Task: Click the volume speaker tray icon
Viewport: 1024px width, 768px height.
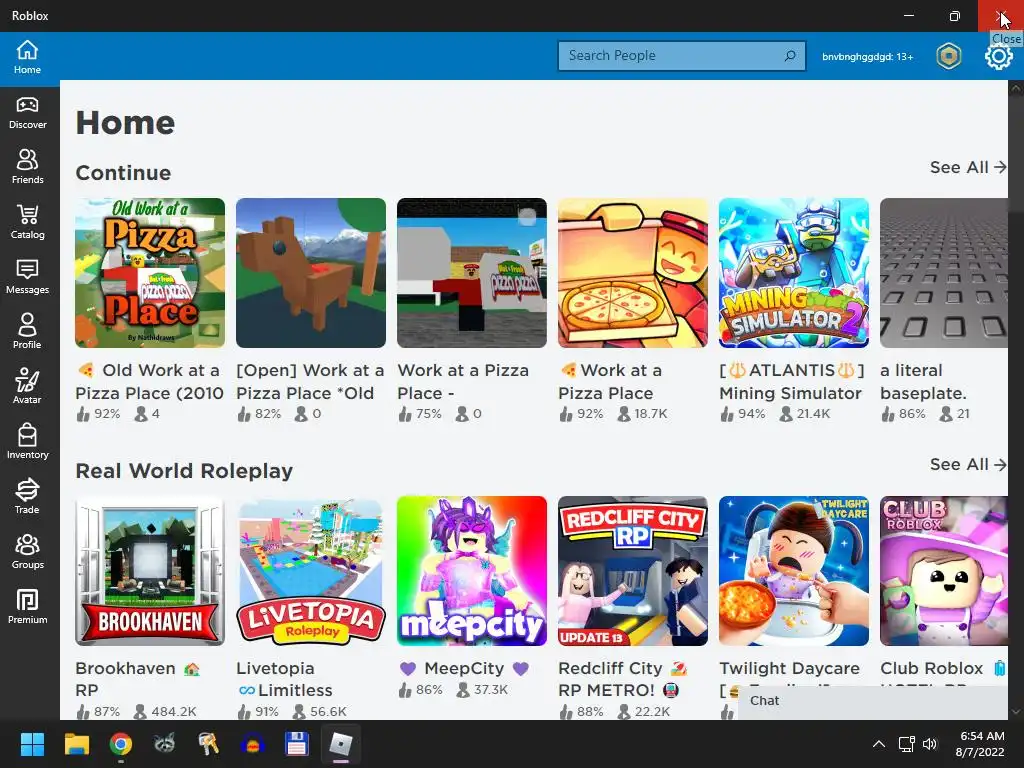Action: pos(930,744)
